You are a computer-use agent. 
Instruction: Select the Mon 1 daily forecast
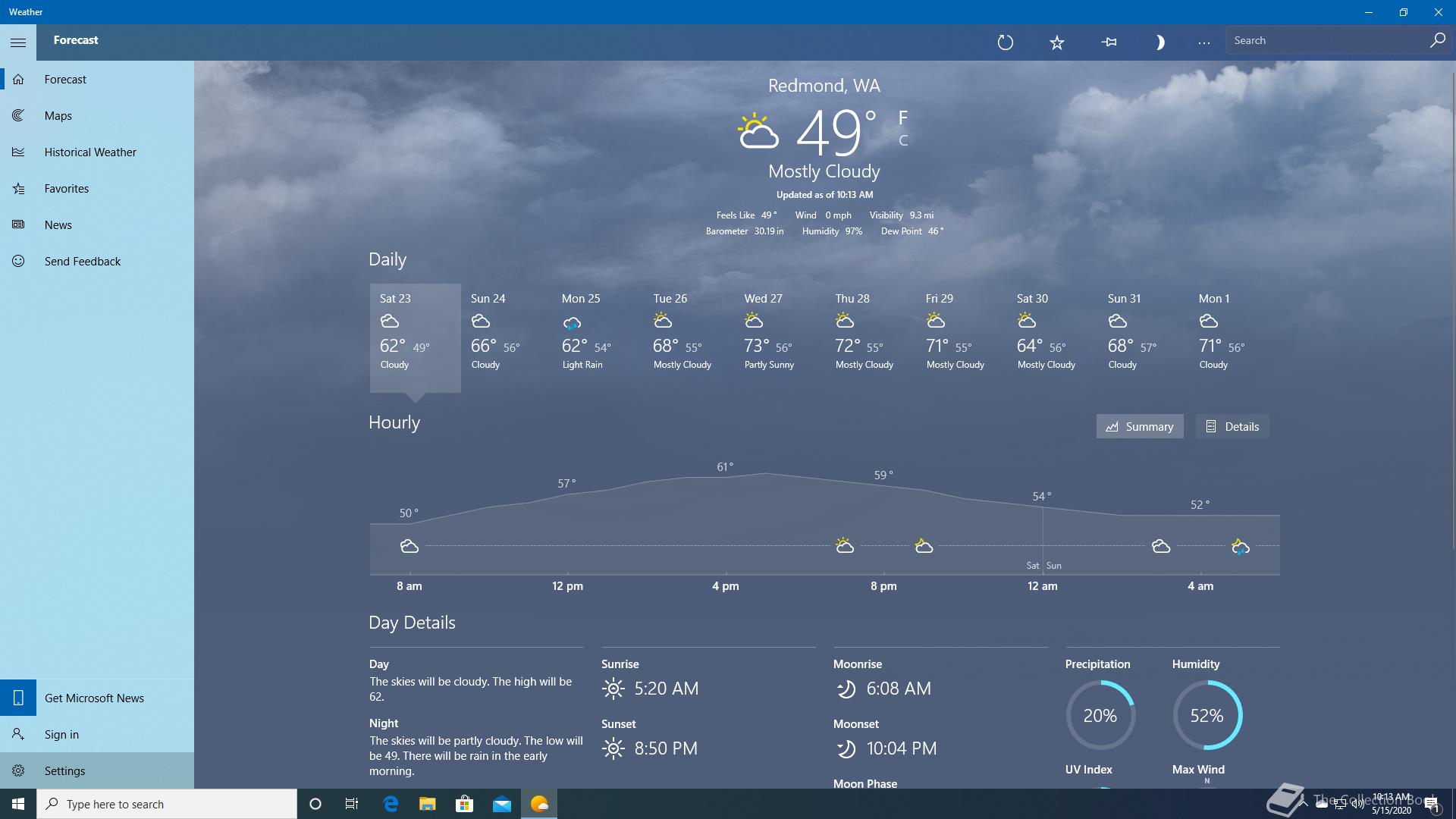(x=1234, y=337)
